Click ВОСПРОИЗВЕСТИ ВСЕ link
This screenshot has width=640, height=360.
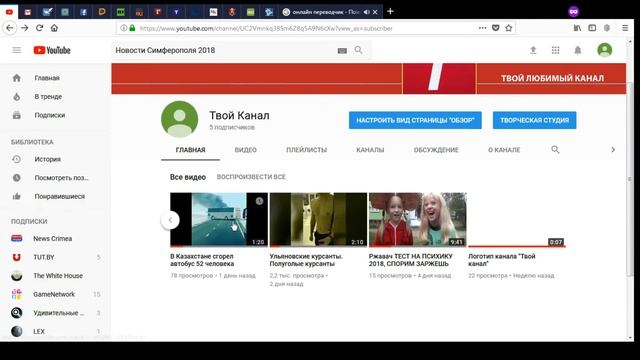tap(251, 177)
